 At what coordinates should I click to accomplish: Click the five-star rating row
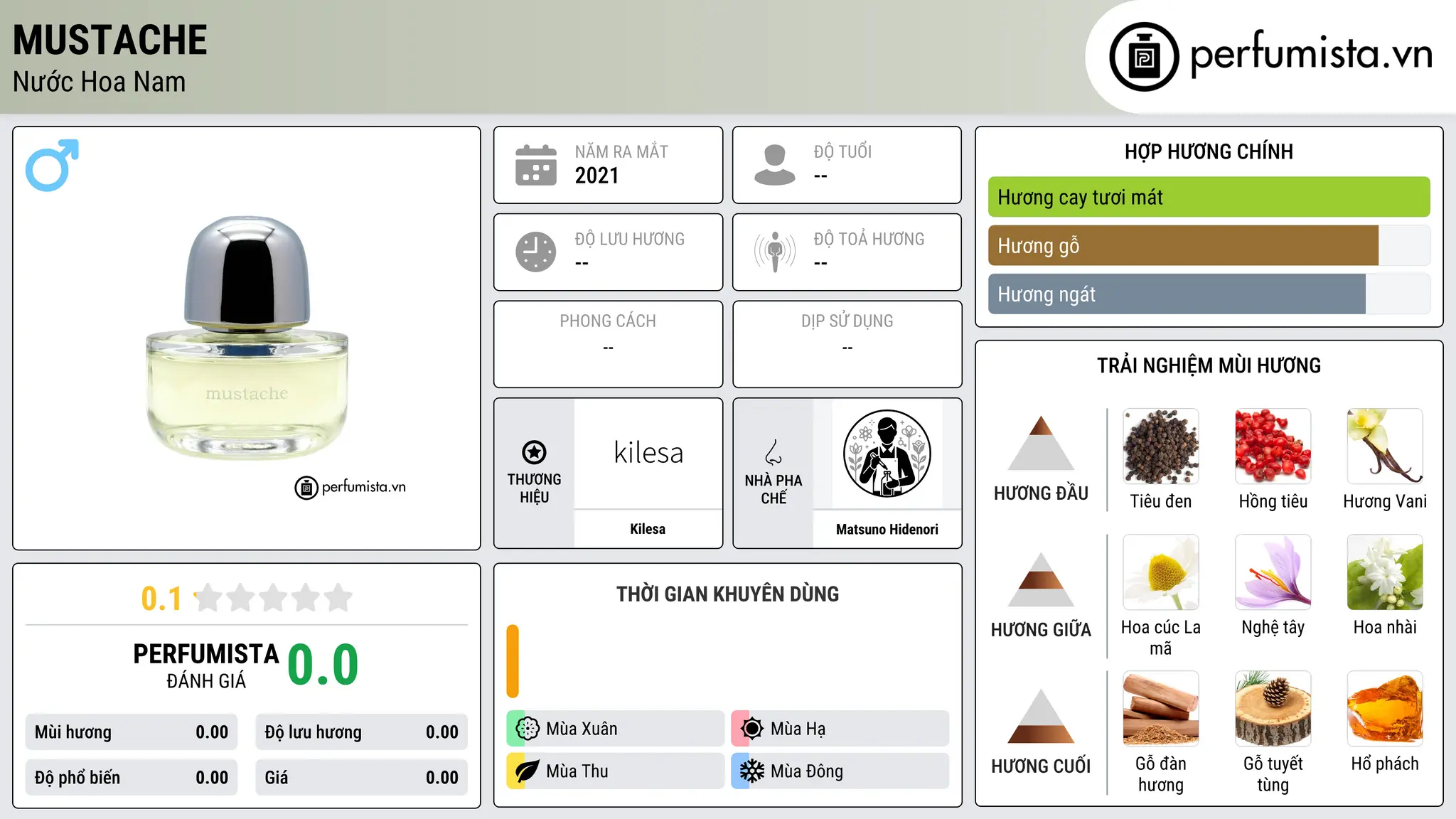coord(274,598)
